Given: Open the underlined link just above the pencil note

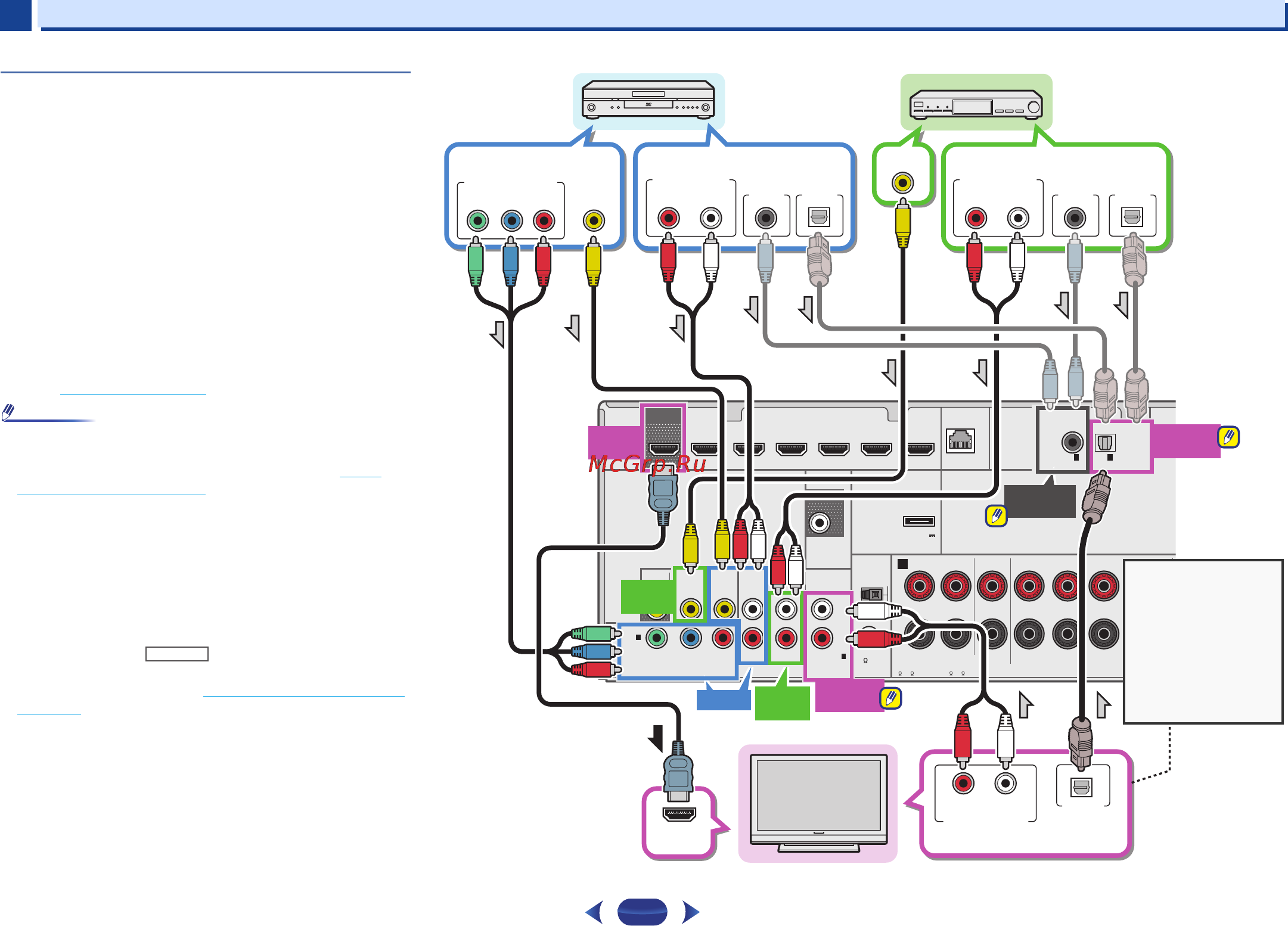Looking at the screenshot, I should tap(133, 394).
